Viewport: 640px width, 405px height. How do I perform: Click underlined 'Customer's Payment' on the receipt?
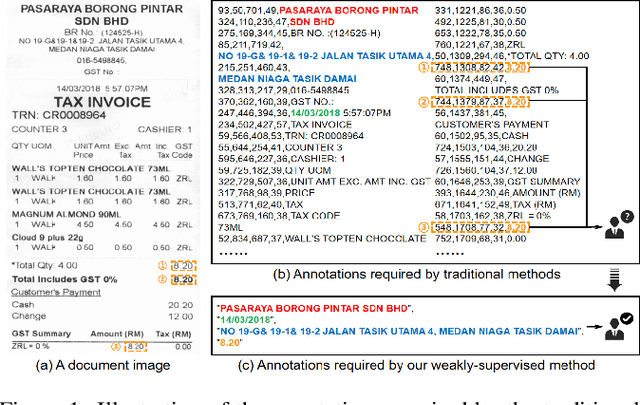pyautogui.click(x=56, y=292)
